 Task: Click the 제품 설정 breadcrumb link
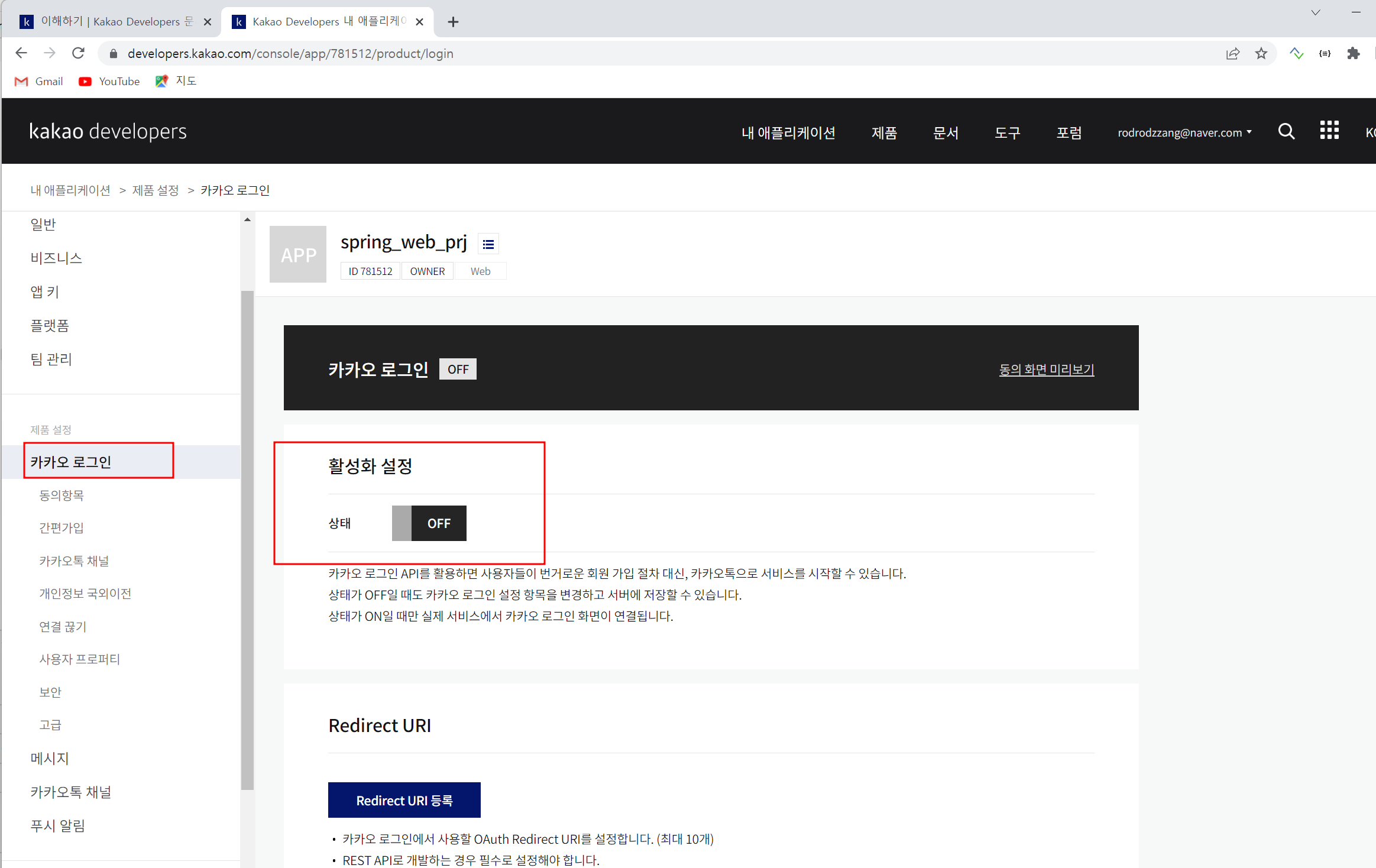(x=156, y=190)
